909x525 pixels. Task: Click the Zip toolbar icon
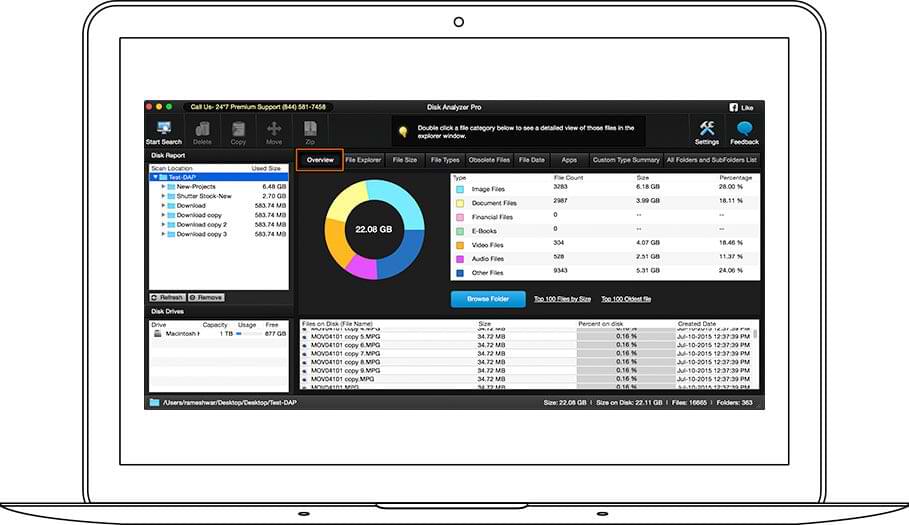(x=310, y=129)
